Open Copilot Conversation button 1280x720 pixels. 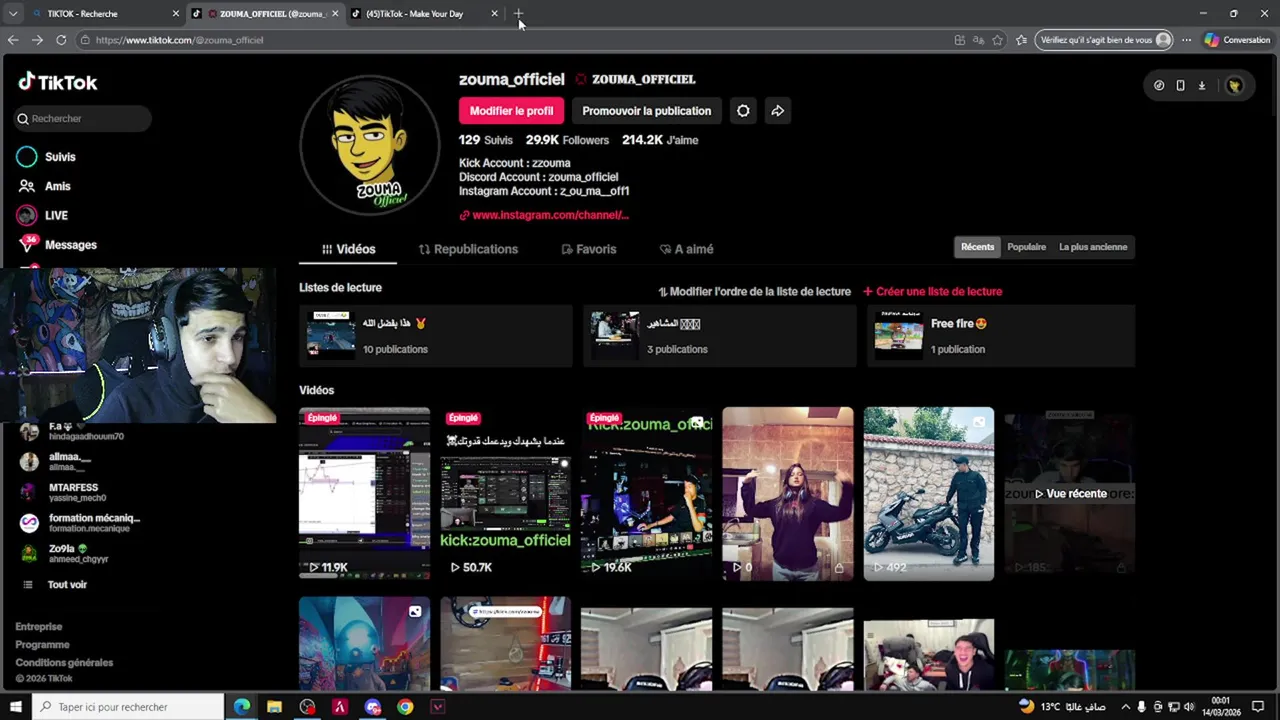coord(1237,40)
